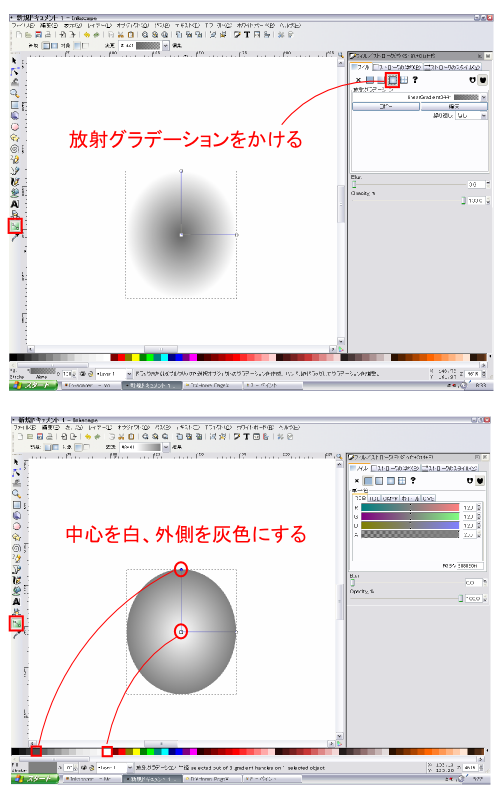Select the Zoom tool in upper Inkscape window
This screenshot has height=800, width=500.
14,94
